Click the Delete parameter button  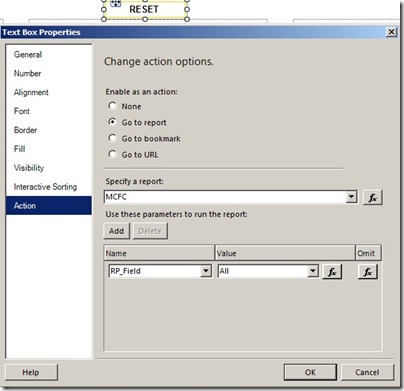click(150, 231)
